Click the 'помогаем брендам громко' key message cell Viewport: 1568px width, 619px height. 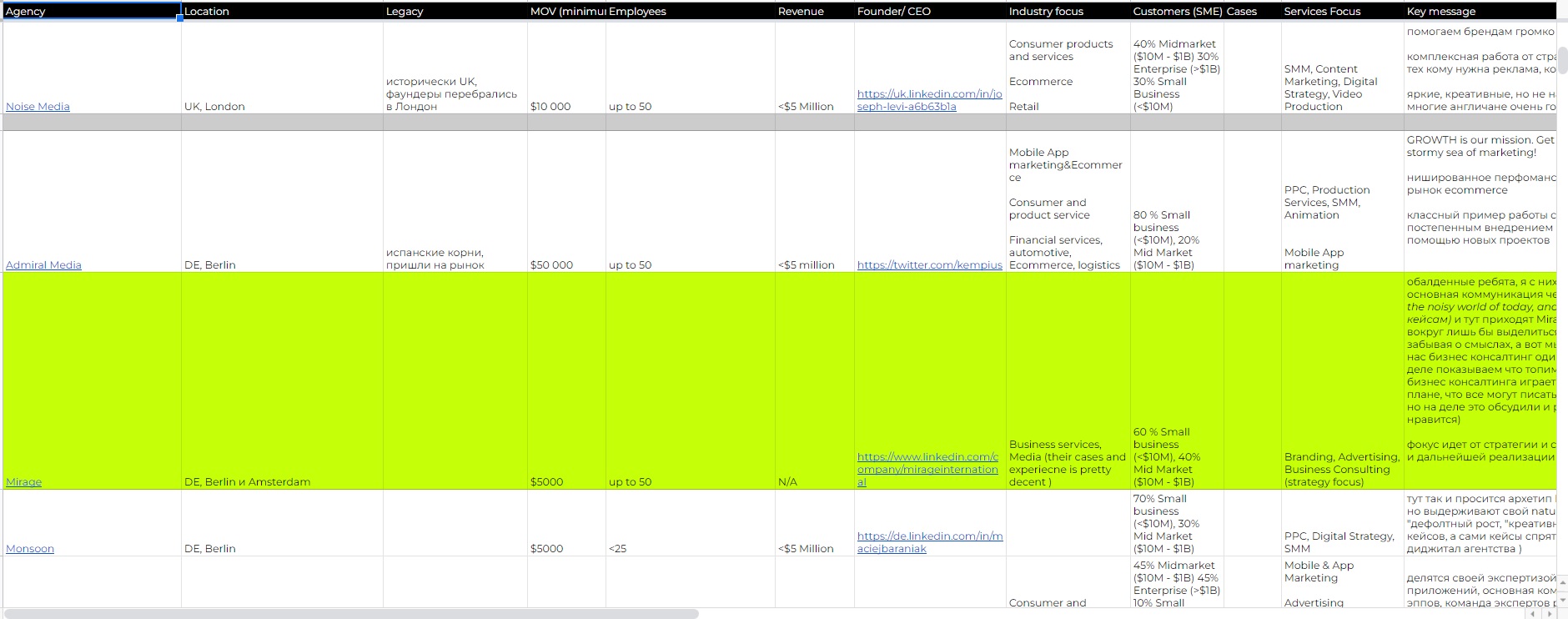point(1480,68)
